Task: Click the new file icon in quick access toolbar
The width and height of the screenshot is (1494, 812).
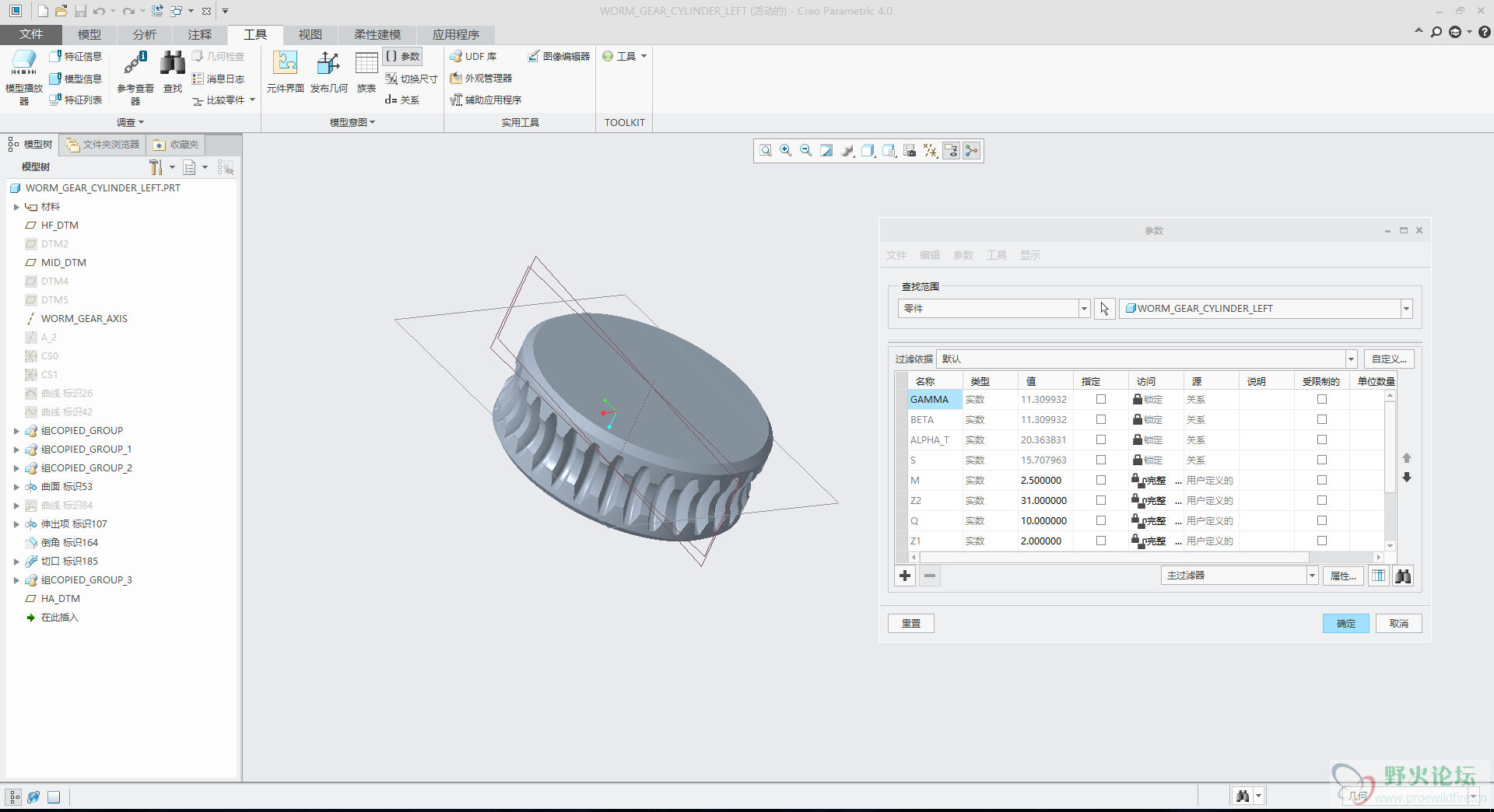Action: pos(43,11)
